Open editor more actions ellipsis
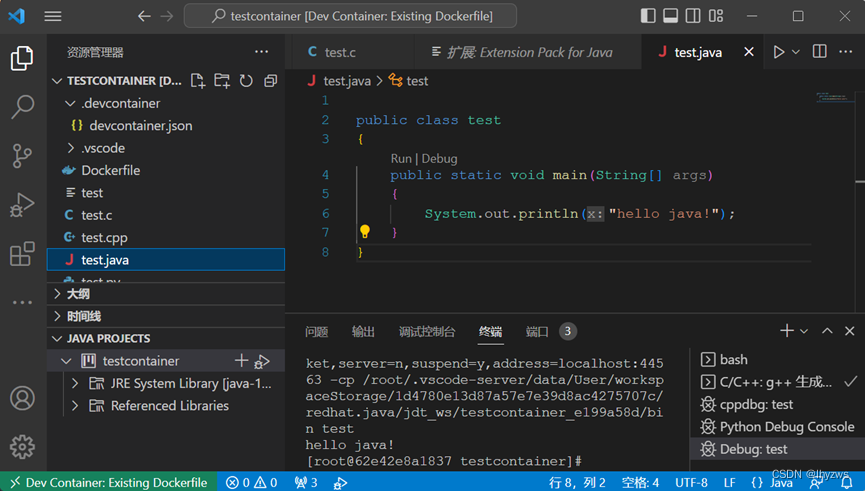This screenshot has height=491, width=865. click(x=846, y=52)
